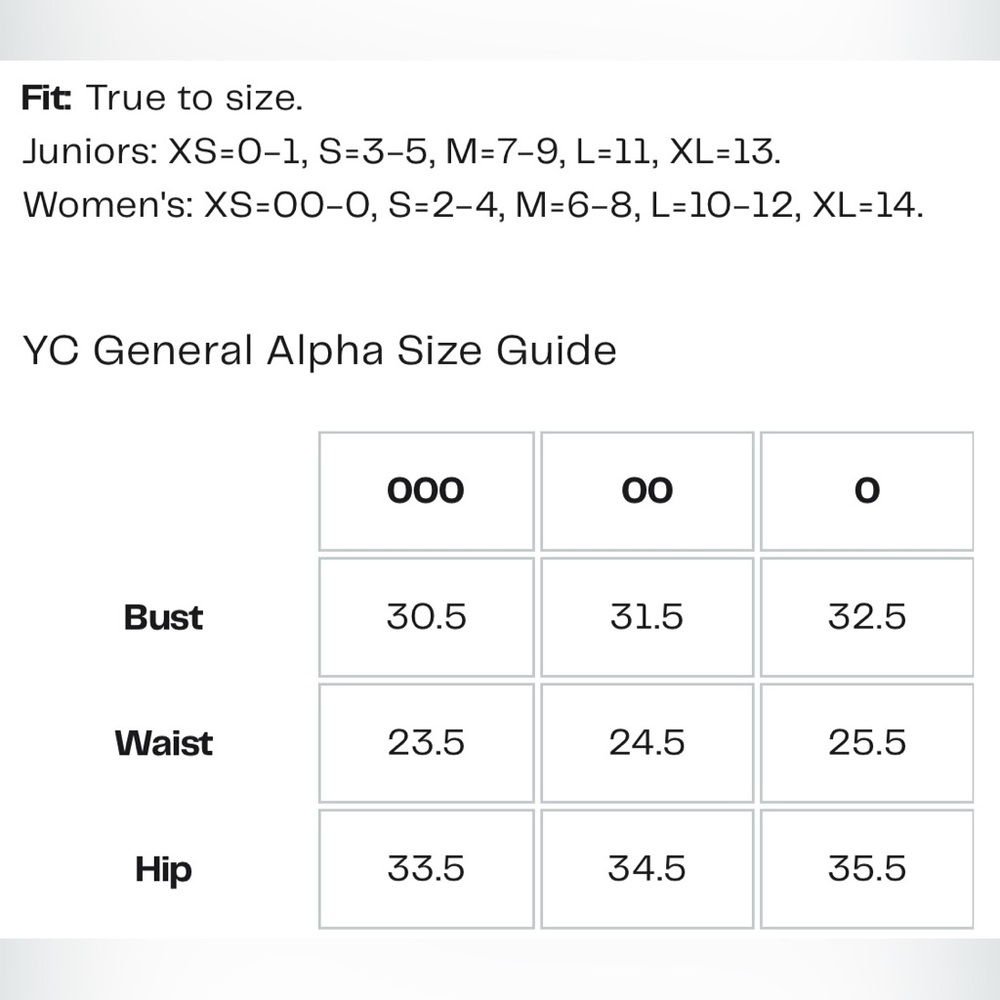
Task: Select the 30.5 bust measurement cell
Action: [426, 617]
